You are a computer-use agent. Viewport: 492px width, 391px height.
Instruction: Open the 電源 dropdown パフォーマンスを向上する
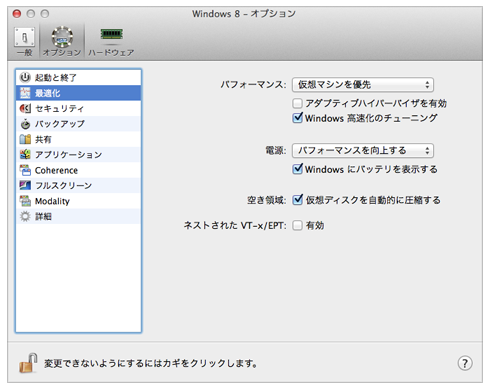click(x=363, y=151)
